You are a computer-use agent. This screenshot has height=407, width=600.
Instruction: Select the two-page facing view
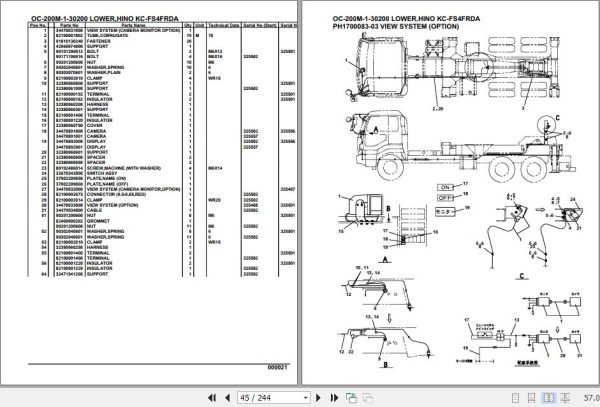click(x=549, y=398)
